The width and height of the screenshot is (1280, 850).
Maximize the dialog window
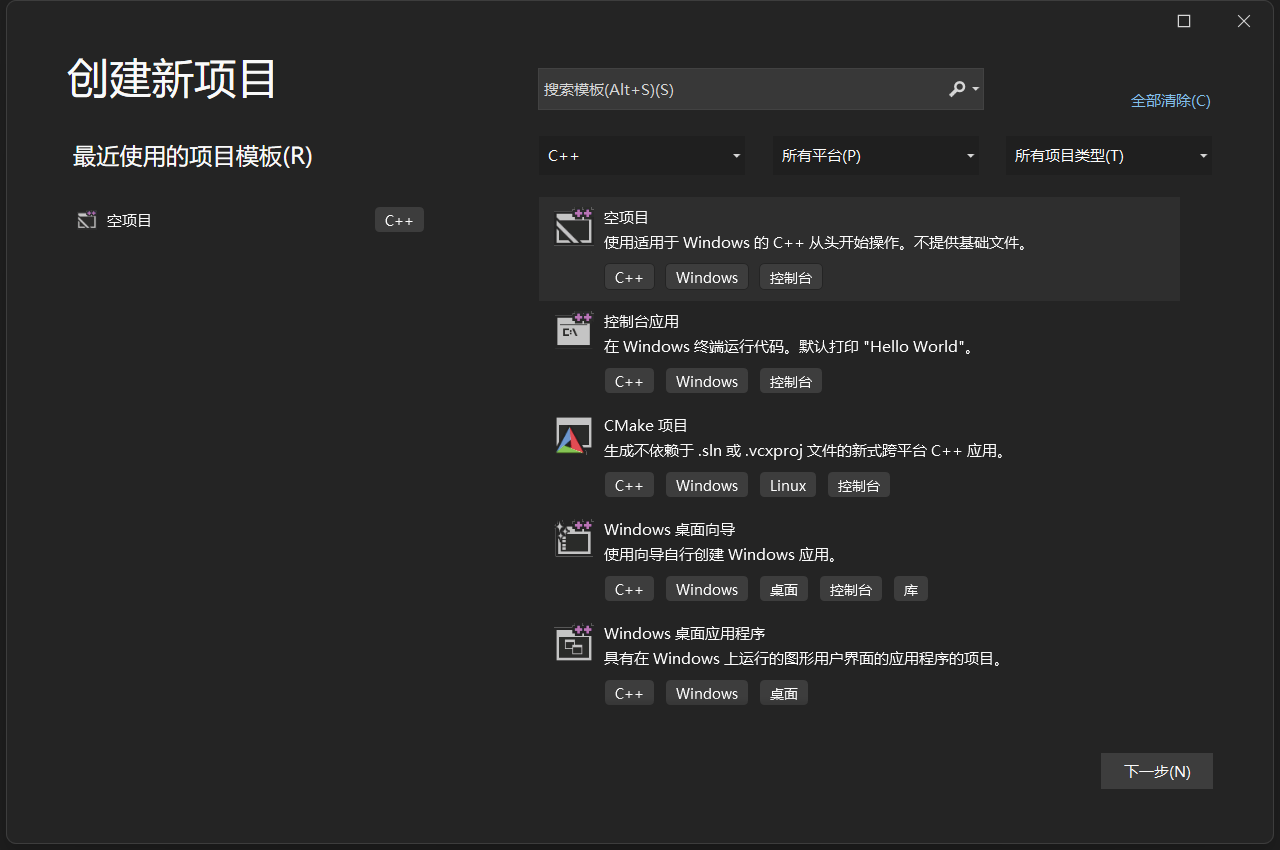point(1184,21)
